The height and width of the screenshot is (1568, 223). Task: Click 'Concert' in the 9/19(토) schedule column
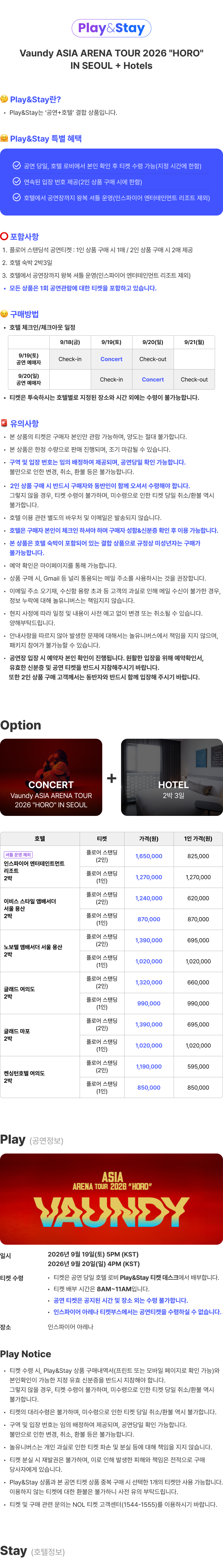tap(111, 359)
